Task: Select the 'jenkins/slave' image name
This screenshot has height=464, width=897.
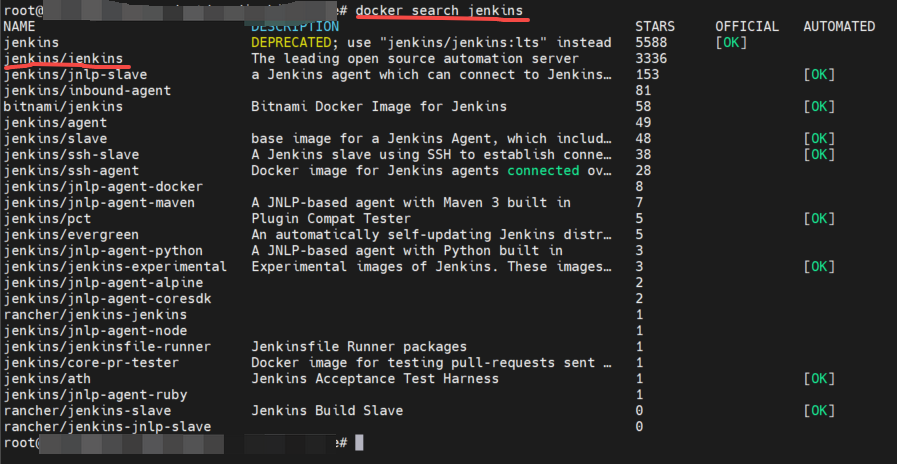Action: [x=55, y=138]
